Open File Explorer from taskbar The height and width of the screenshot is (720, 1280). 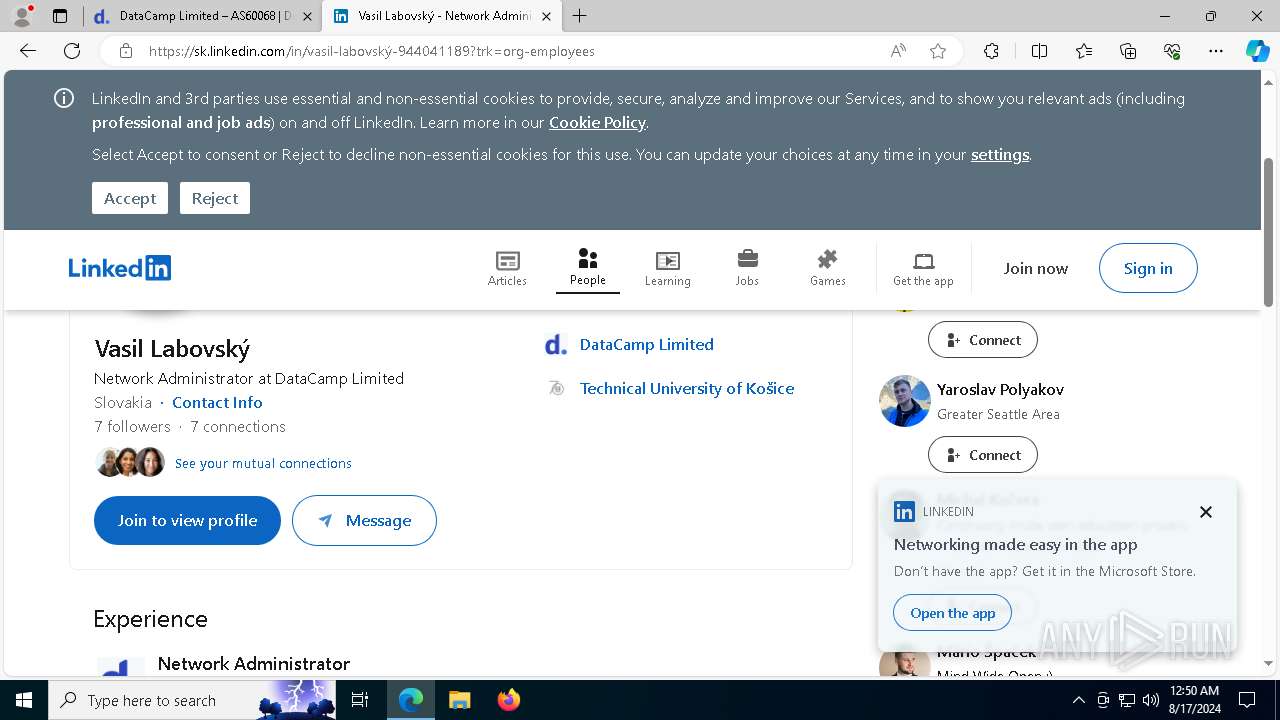coord(459,700)
